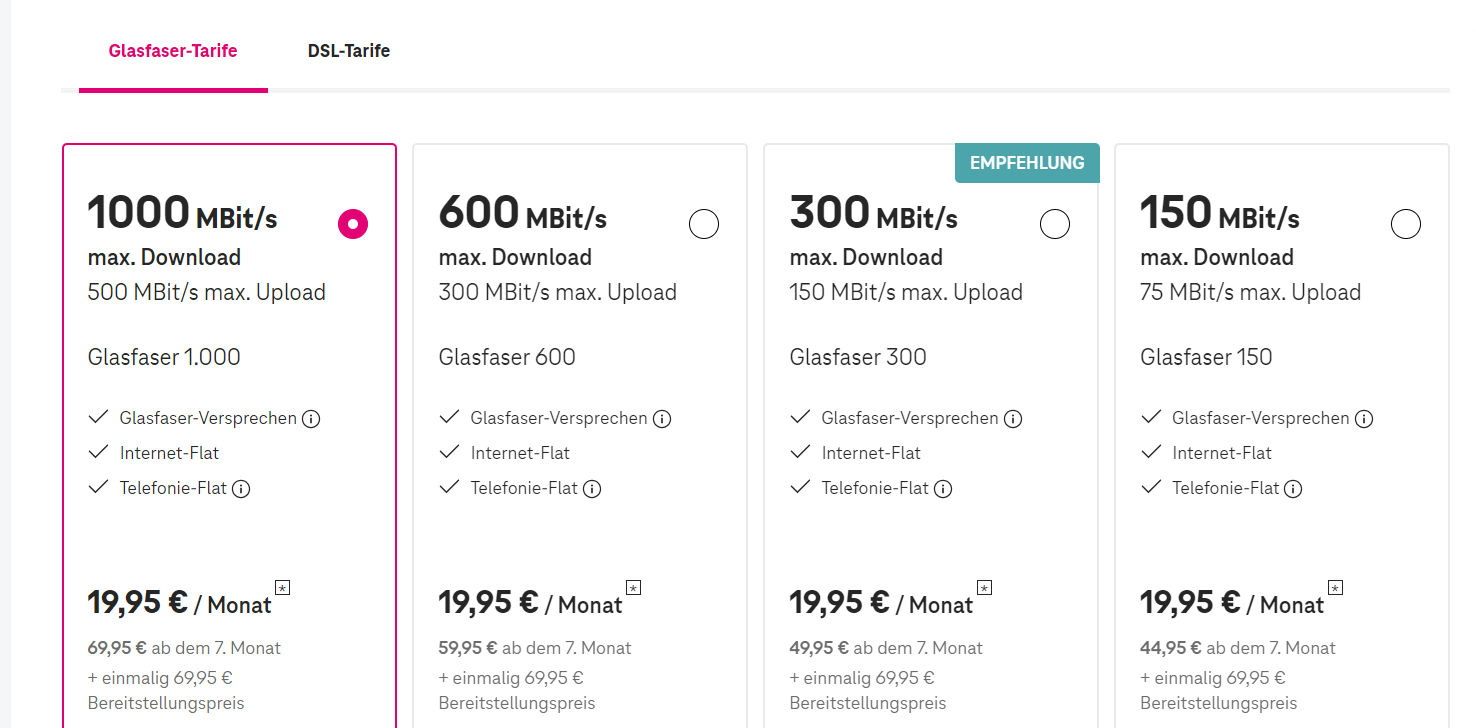This screenshot has height=728, width=1476.
Task: Open price footnote asterisk in 300 MBit/s card
Action: pos(985,587)
